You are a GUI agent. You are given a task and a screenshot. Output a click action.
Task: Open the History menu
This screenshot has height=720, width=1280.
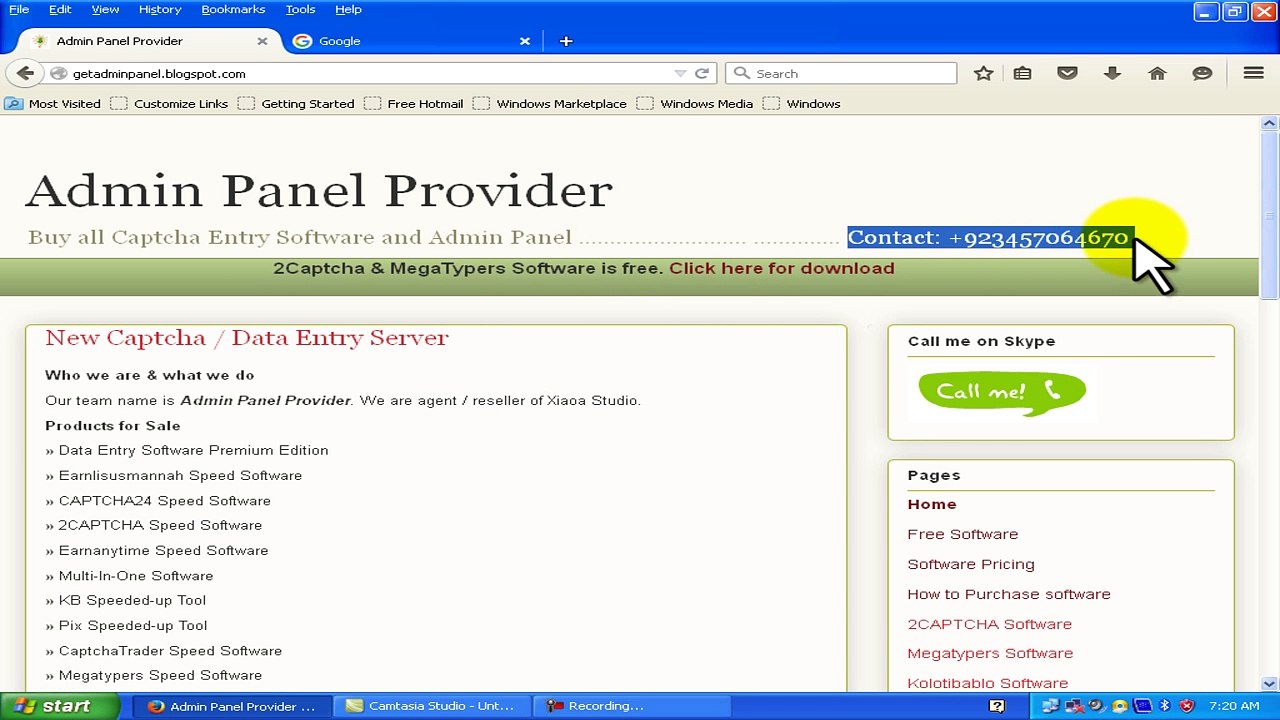click(x=160, y=9)
